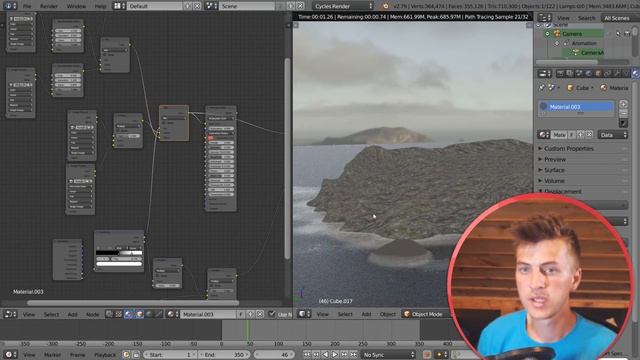Open Object menu in 3D viewport header
Image resolution: width=640 pixels, height=360 pixels.
[x=387, y=314]
